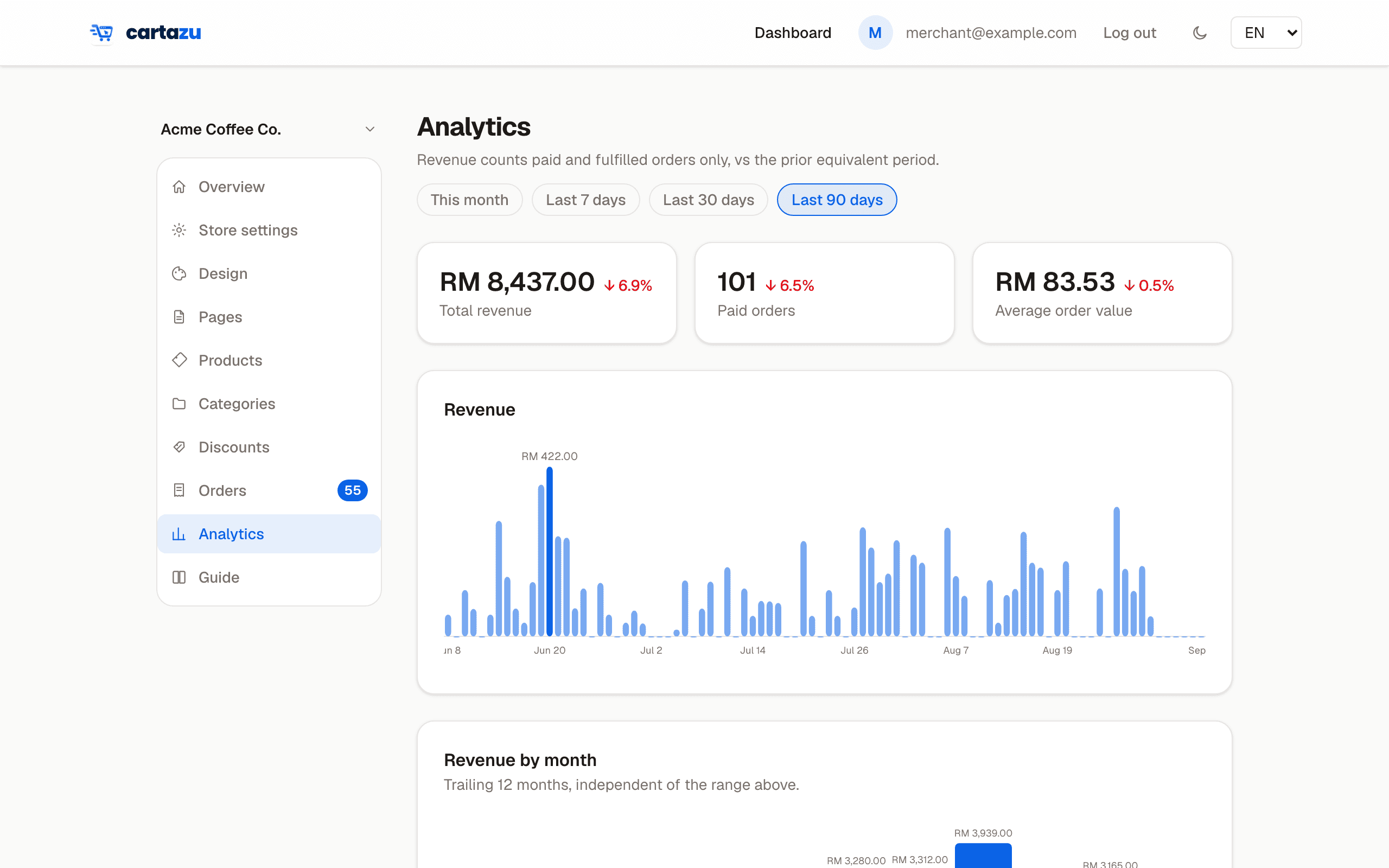Open the EN language dropdown
The height and width of the screenshot is (868, 1389).
pyautogui.click(x=1266, y=33)
